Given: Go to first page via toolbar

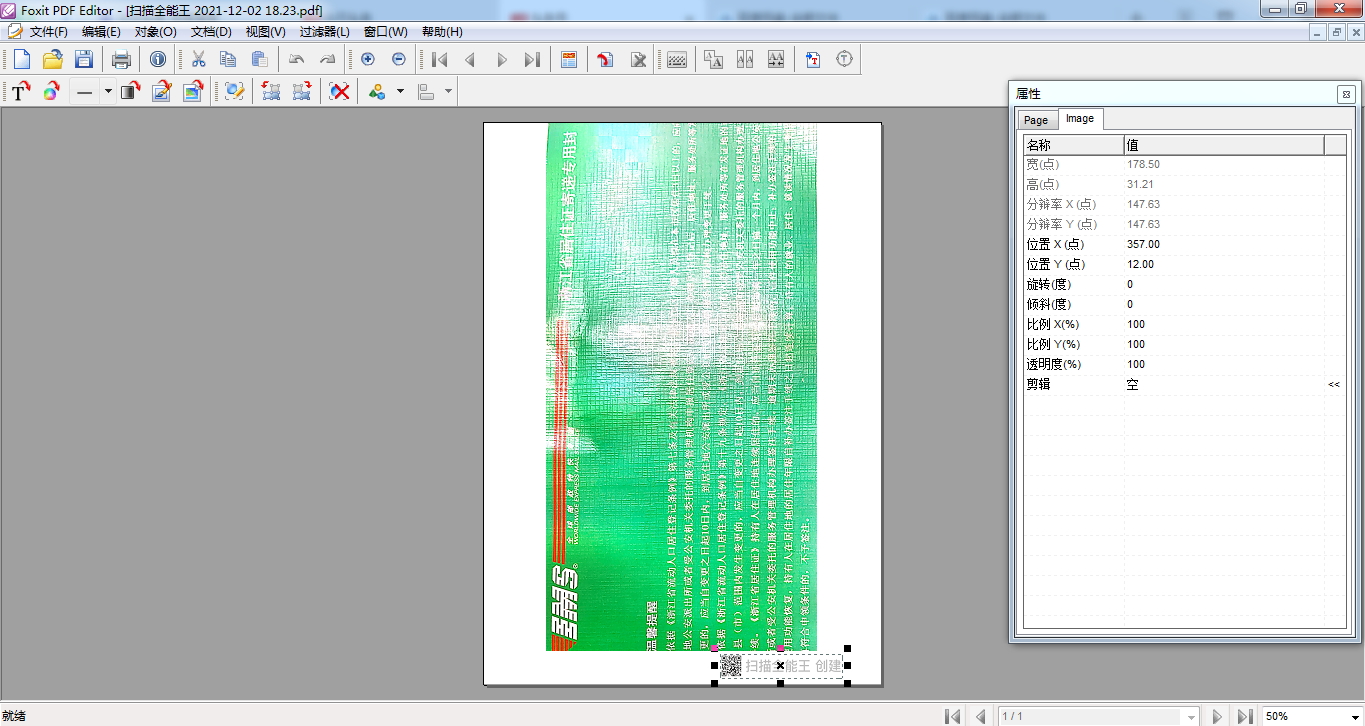Looking at the screenshot, I should pyautogui.click(x=439, y=59).
